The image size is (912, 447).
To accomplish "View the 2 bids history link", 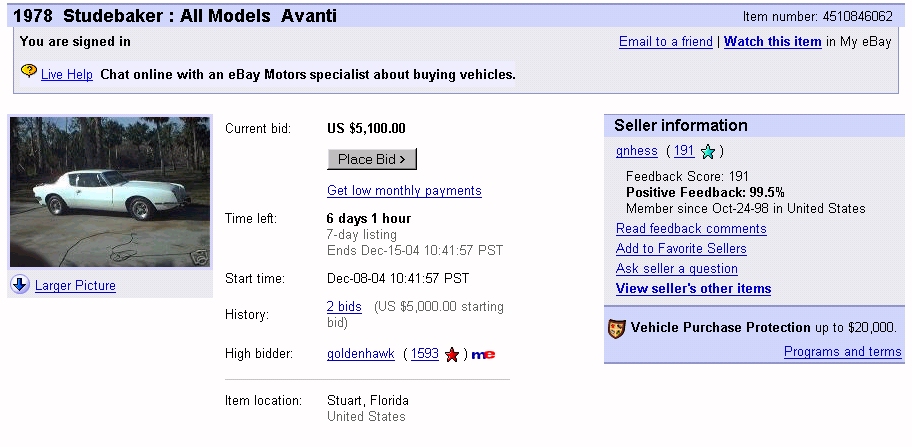I will tap(344, 306).
